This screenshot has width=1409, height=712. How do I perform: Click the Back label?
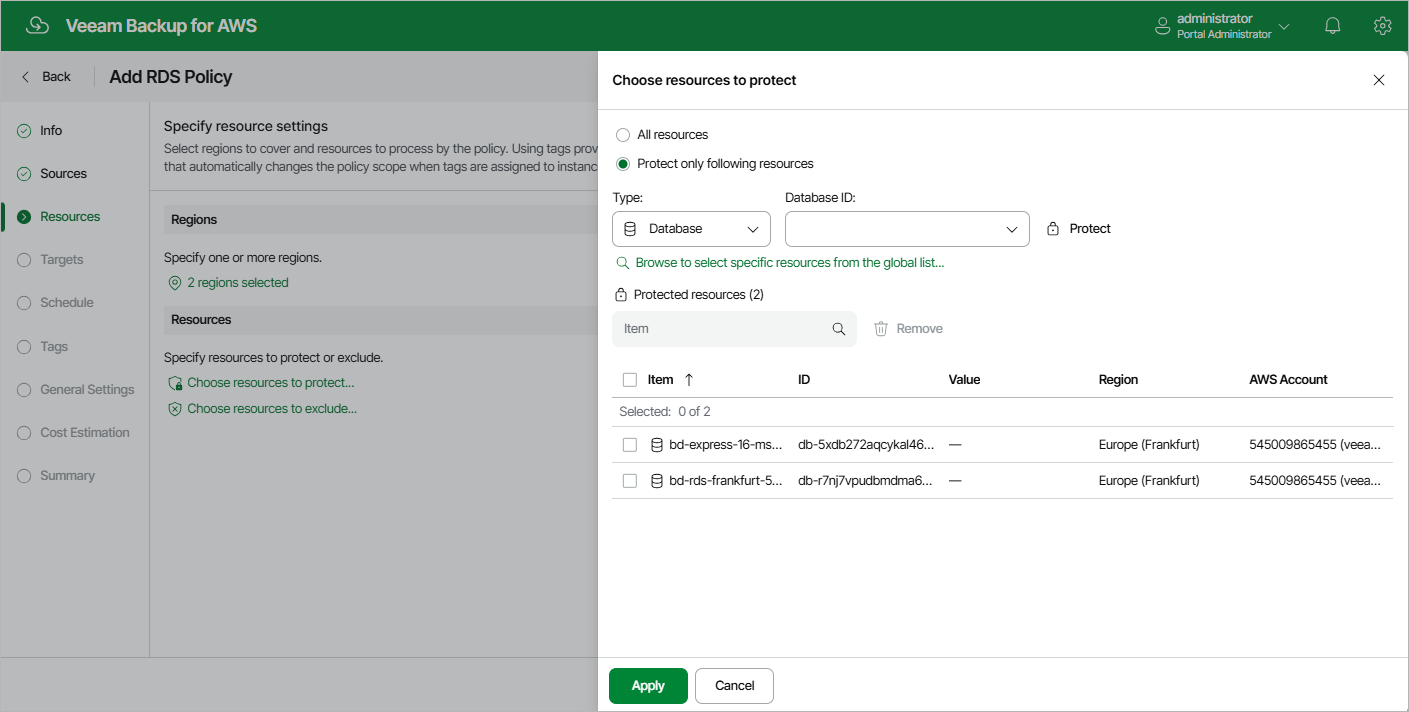[56, 77]
